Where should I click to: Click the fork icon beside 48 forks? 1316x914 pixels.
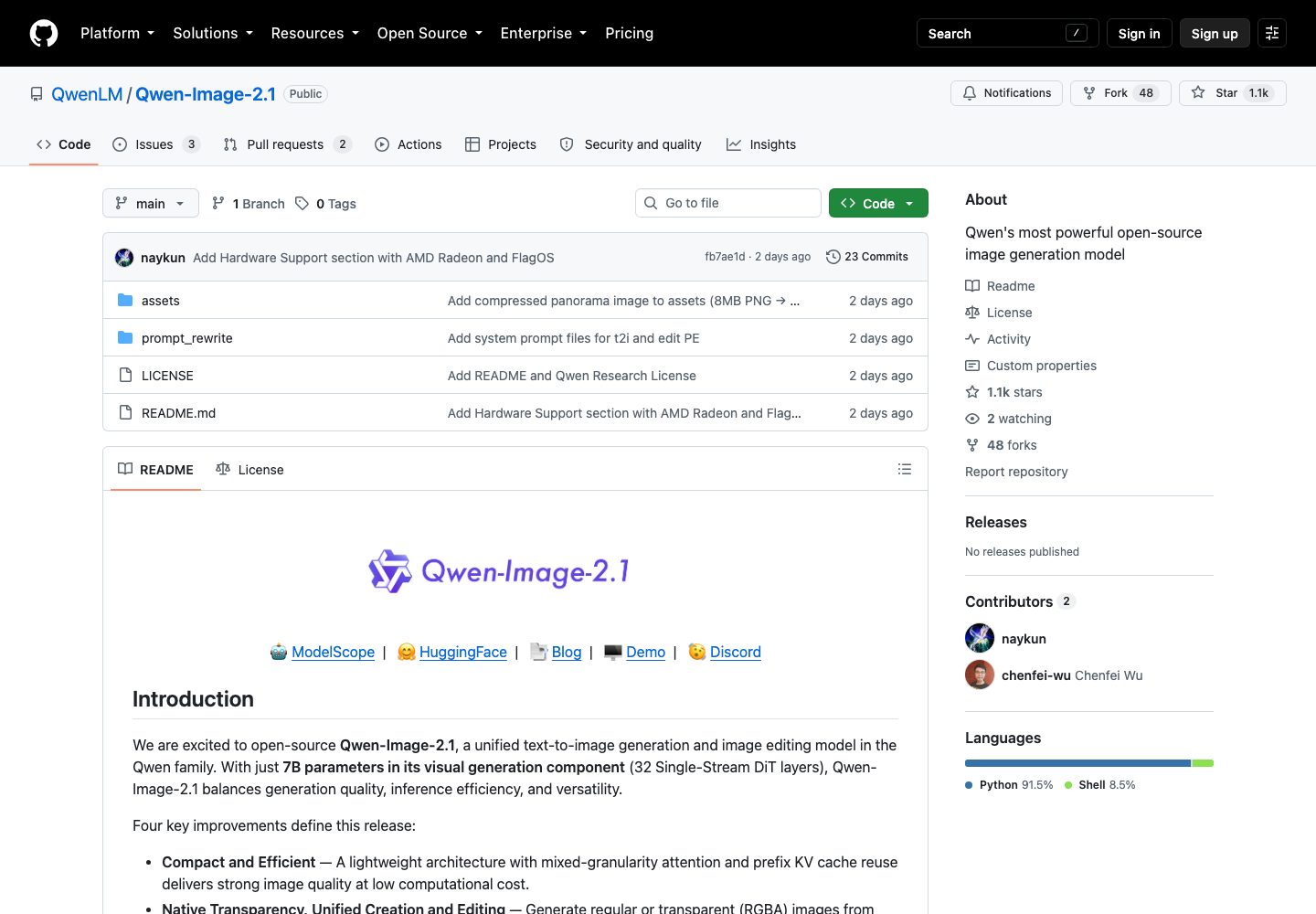click(x=972, y=445)
